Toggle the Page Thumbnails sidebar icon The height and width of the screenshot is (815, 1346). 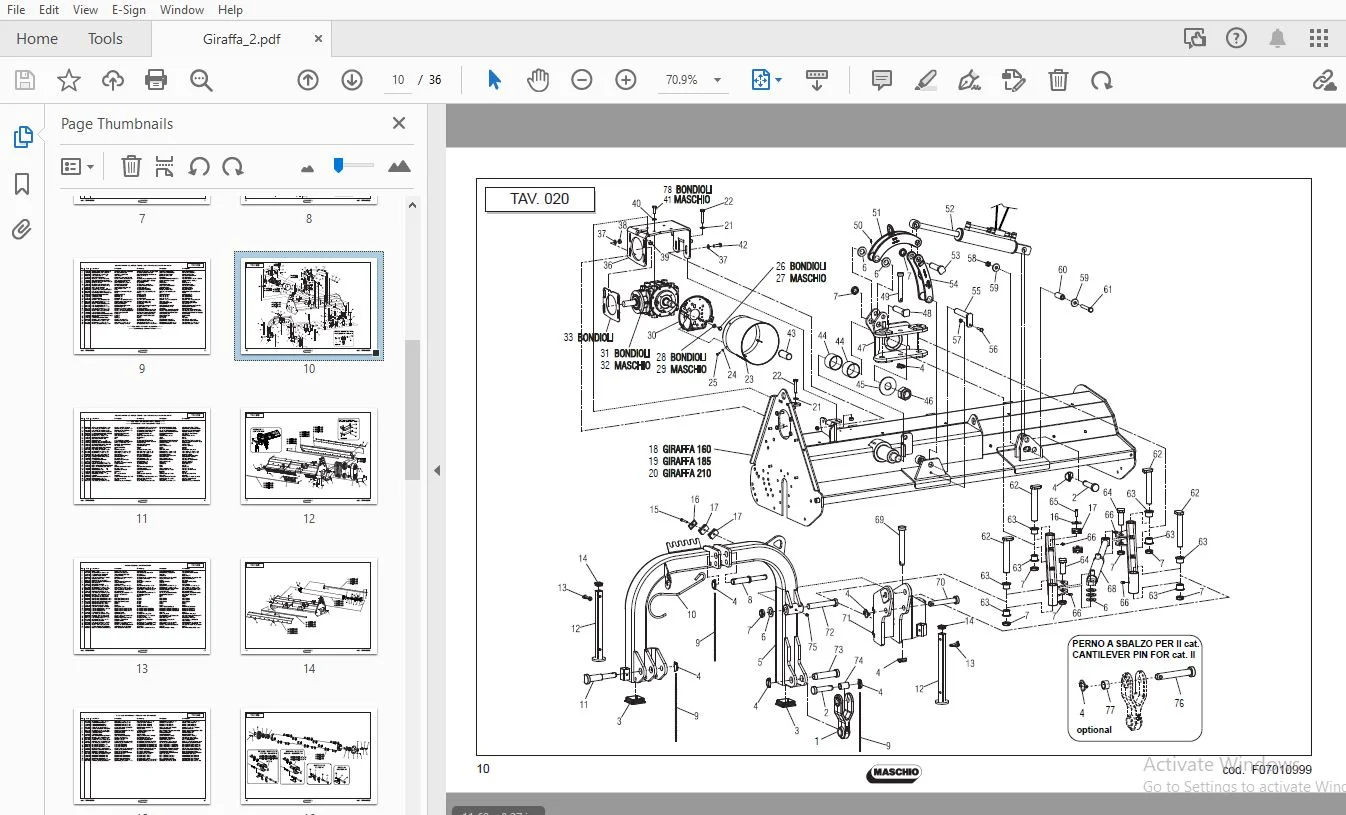pyautogui.click(x=22, y=137)
